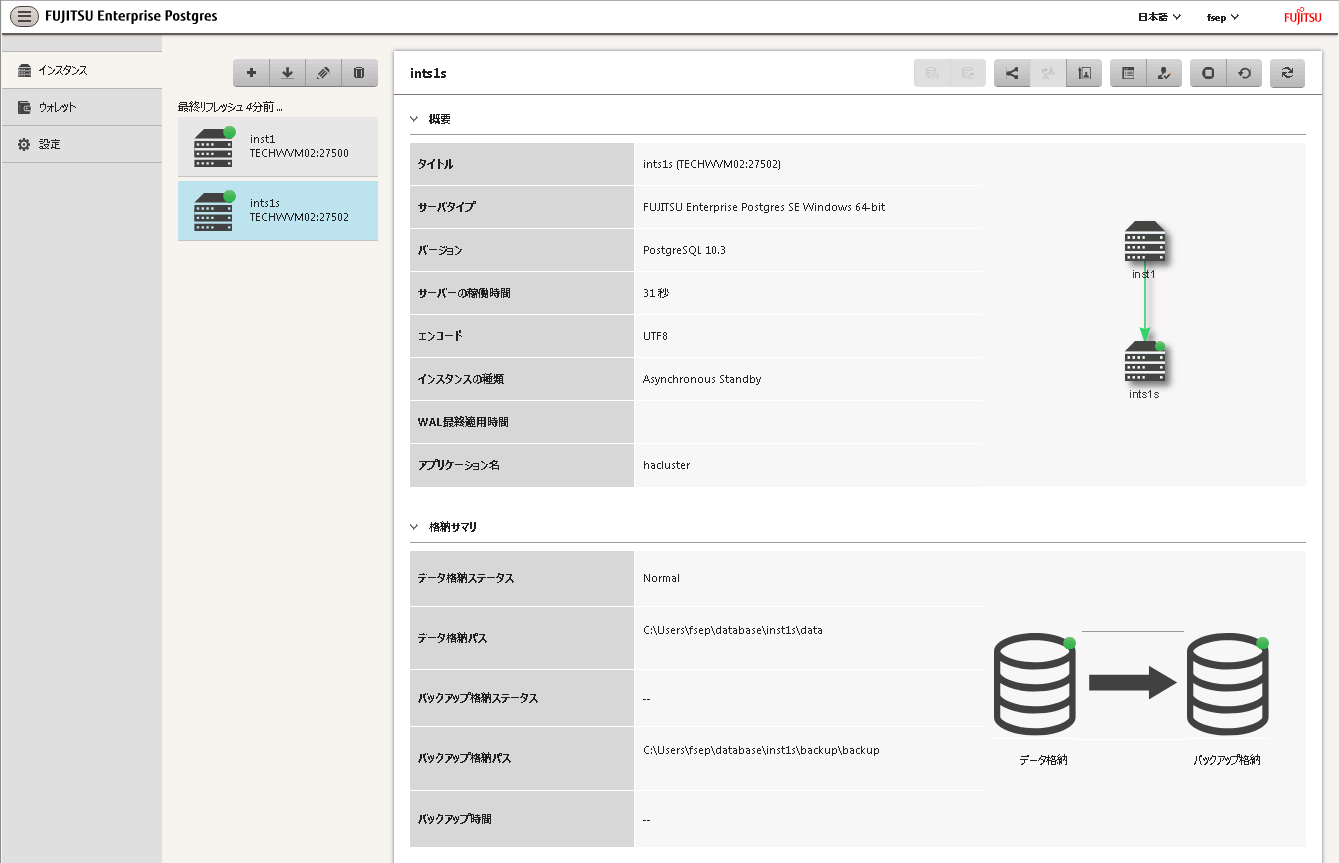Click the データ格納ステータス row label

466,578
